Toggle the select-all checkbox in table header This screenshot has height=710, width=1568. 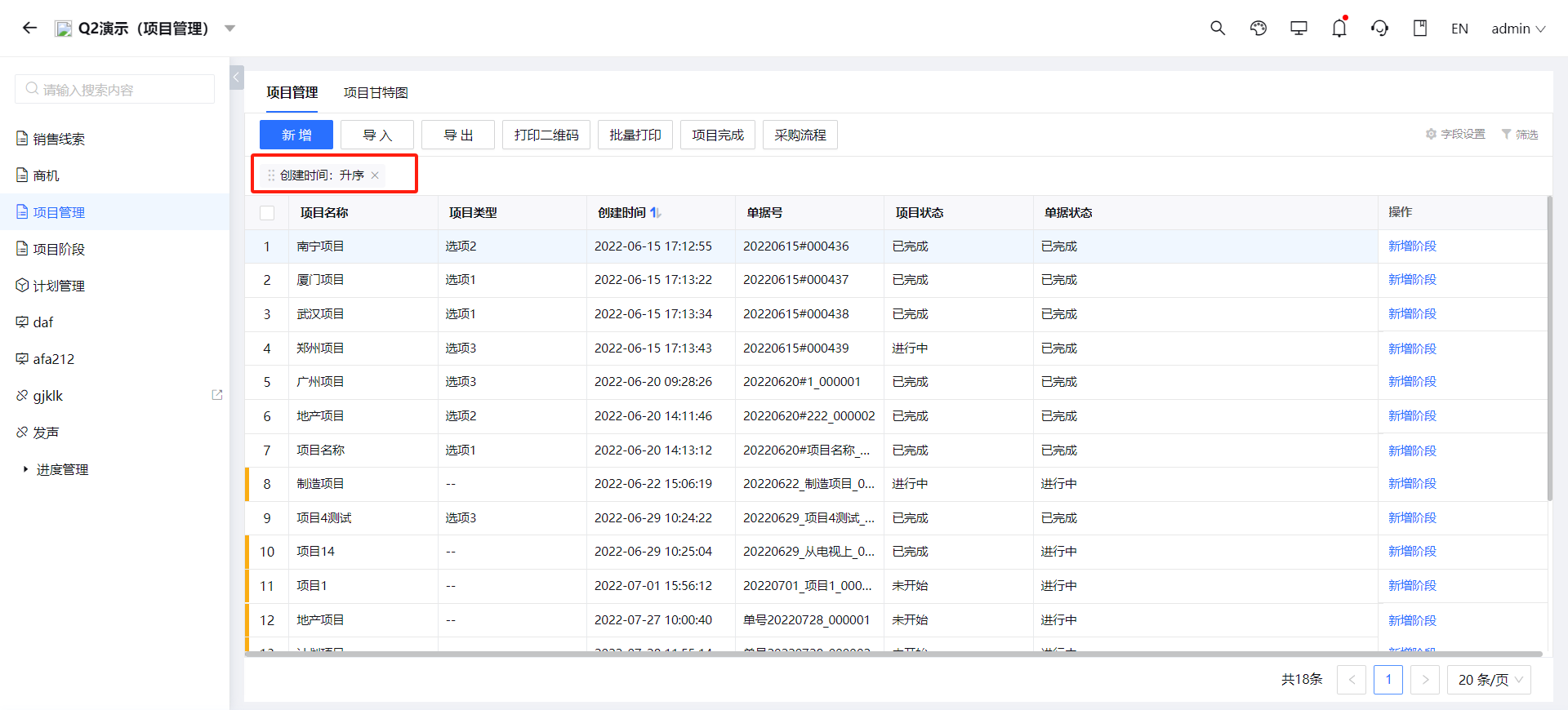click(x=267, y=213)
